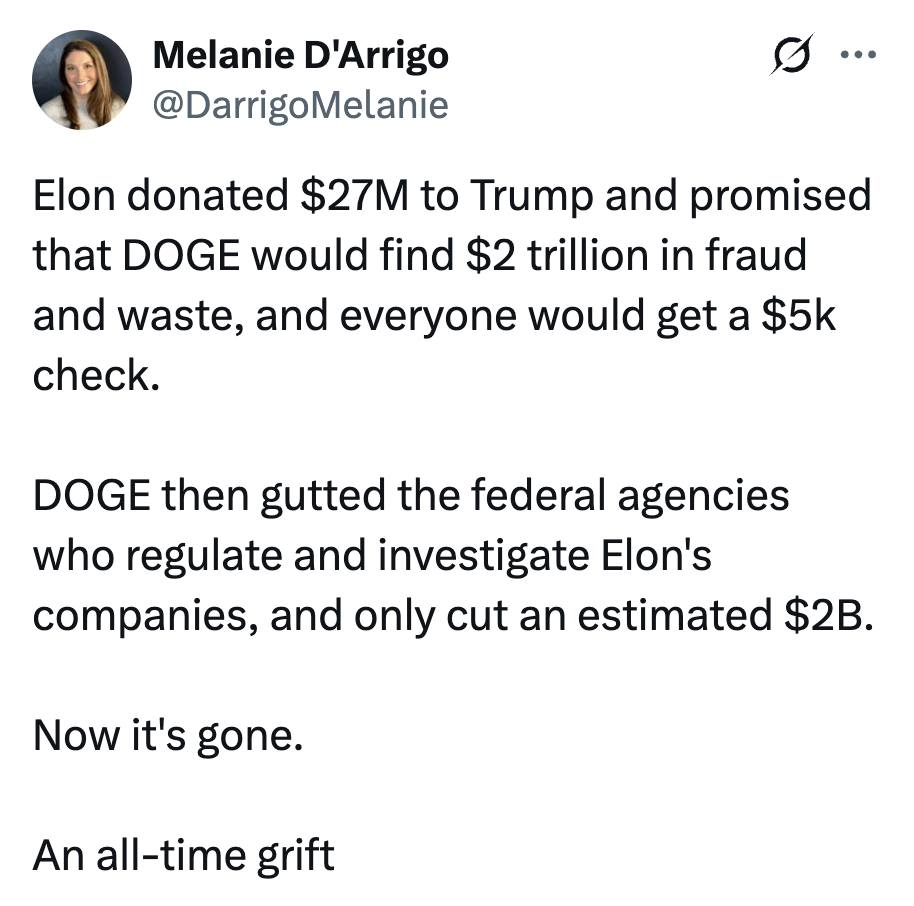Open Melanie D'Arrigo's profile picture
The image size is (914, 906).
(x=82, y=79)
